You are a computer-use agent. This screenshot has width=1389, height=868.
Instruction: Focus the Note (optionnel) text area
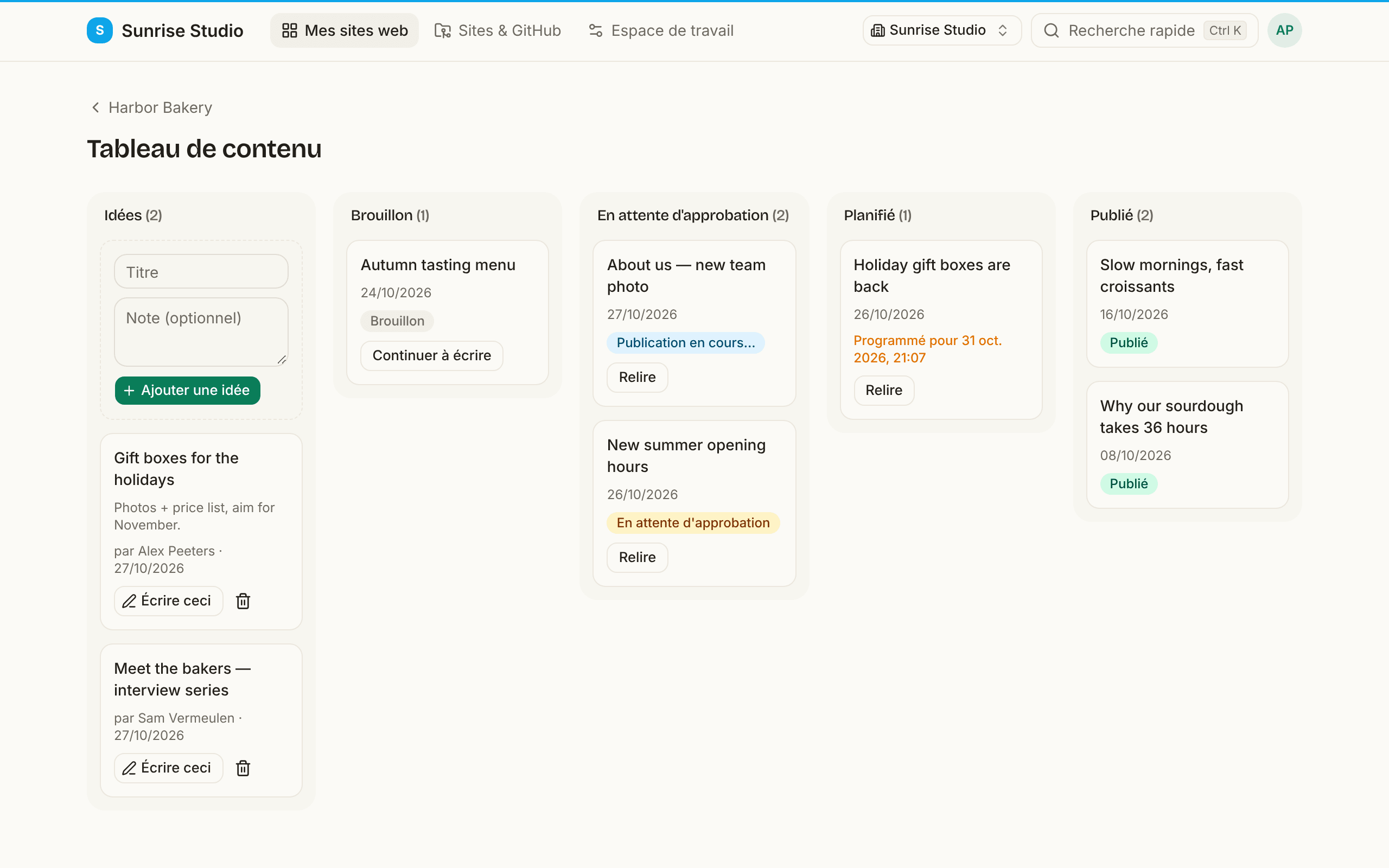201,332
